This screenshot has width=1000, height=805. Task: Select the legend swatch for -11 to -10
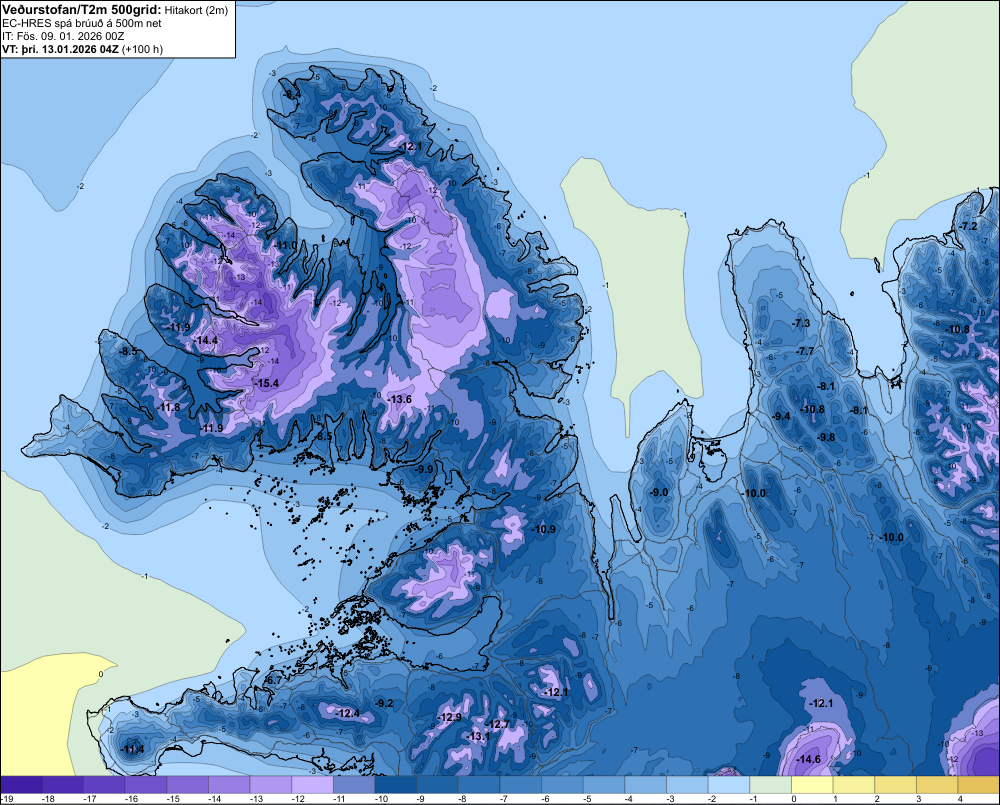click(354, 785)
